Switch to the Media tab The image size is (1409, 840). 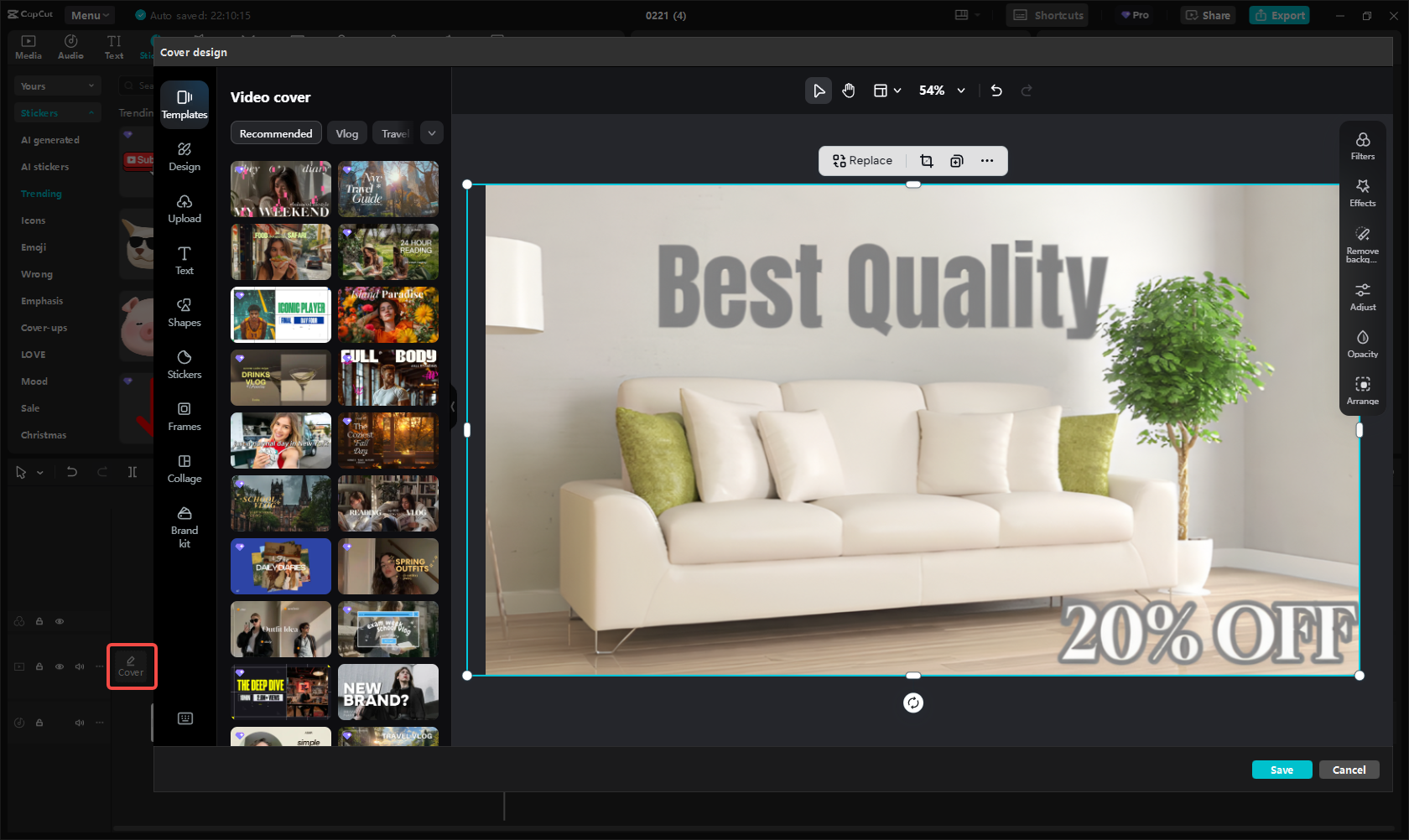[x=29, y=47]
